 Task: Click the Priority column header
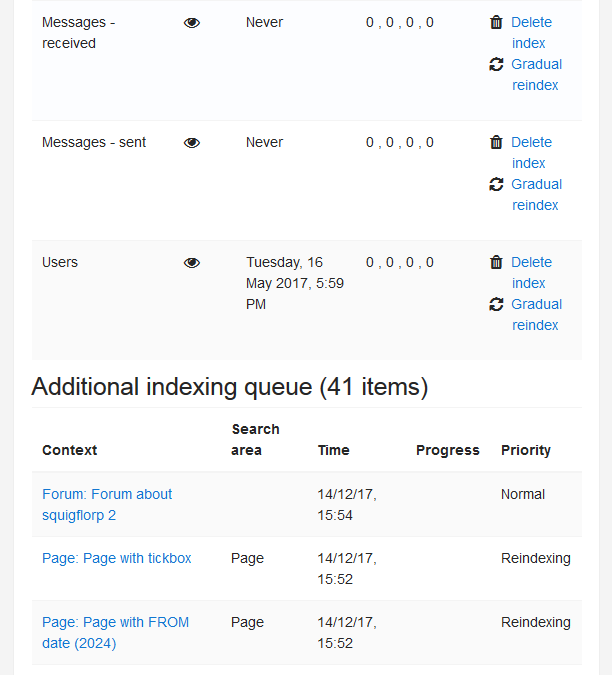coord(526,450)
